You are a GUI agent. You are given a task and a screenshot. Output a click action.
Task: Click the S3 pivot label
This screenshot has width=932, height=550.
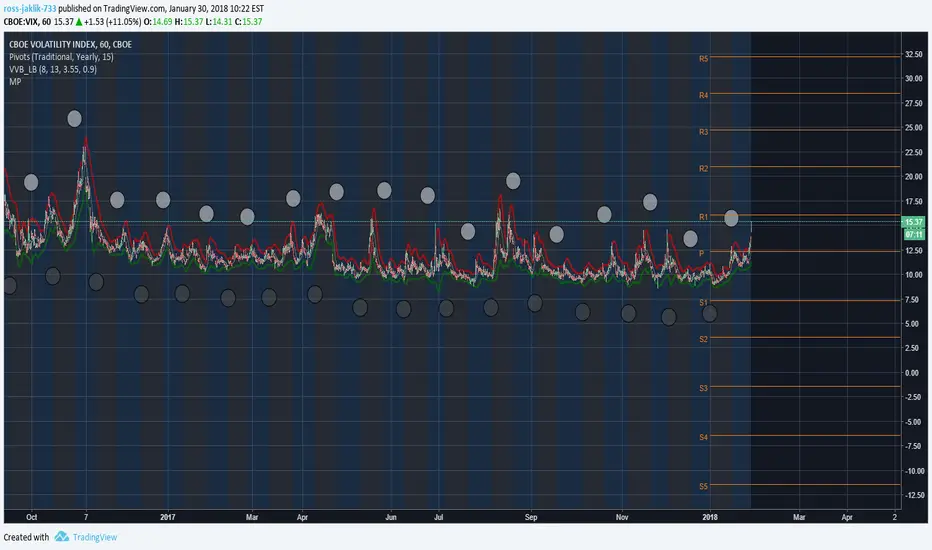point(703,388)
